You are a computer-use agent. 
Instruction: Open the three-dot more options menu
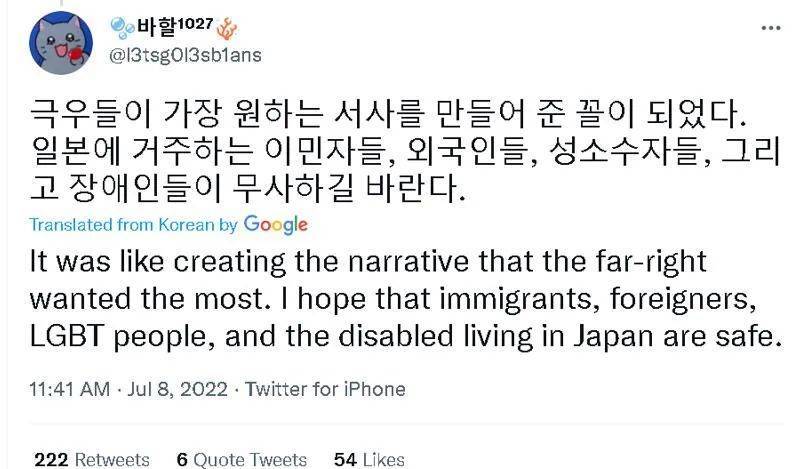(770, 27)
